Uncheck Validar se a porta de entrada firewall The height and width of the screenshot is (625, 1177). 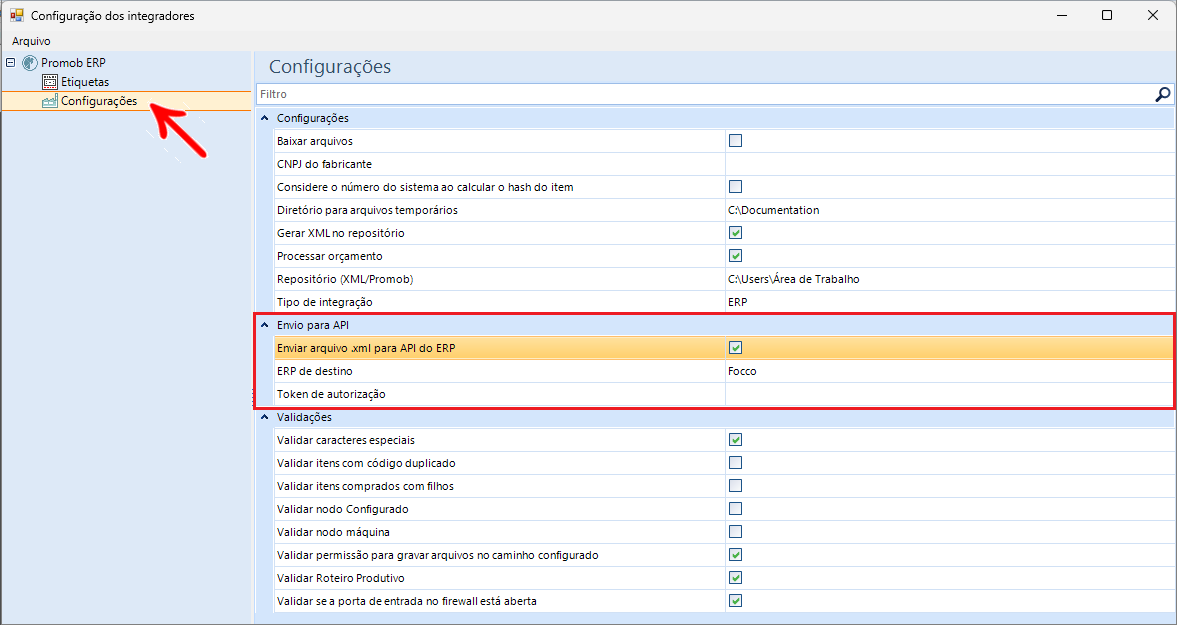[x=736, y=601]
